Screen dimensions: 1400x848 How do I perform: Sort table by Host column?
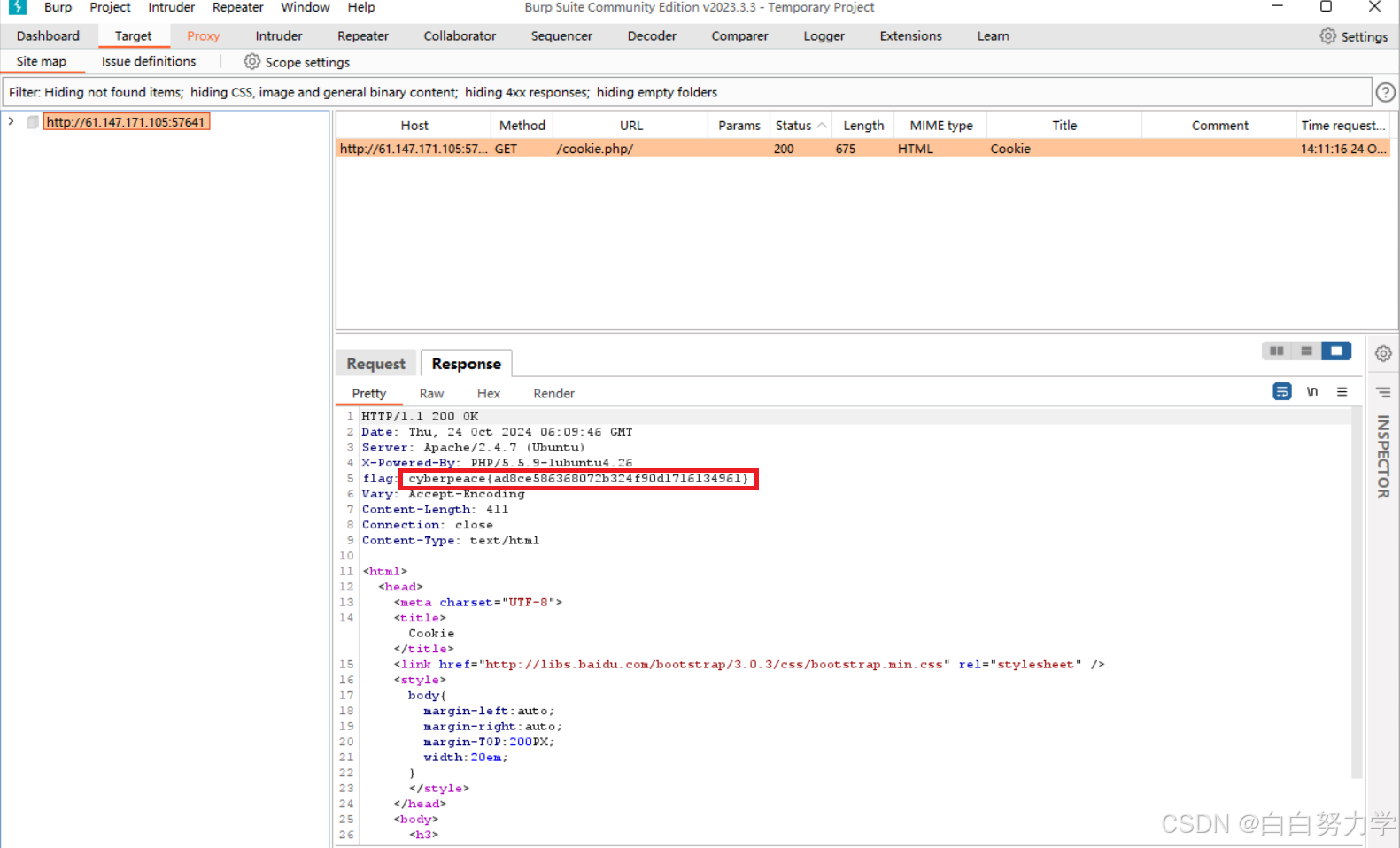pyautogui.click(x=414, y=126)
